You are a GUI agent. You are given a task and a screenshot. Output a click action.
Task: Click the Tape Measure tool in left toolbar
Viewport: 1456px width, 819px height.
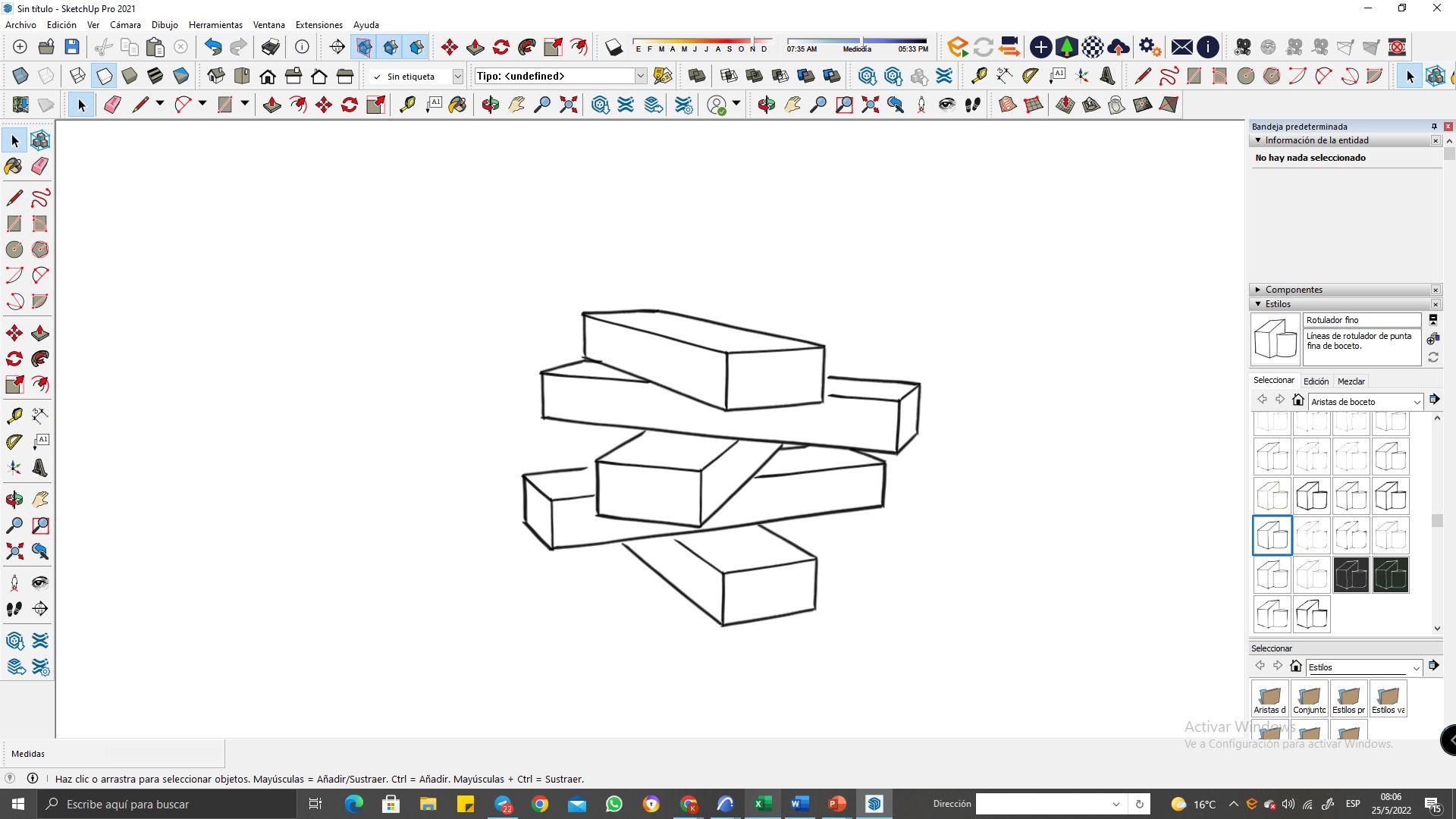(14, 416)
